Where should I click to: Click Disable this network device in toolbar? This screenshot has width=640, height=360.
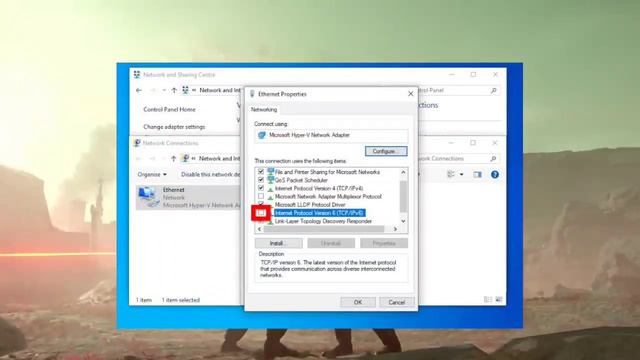click(211, 174)
